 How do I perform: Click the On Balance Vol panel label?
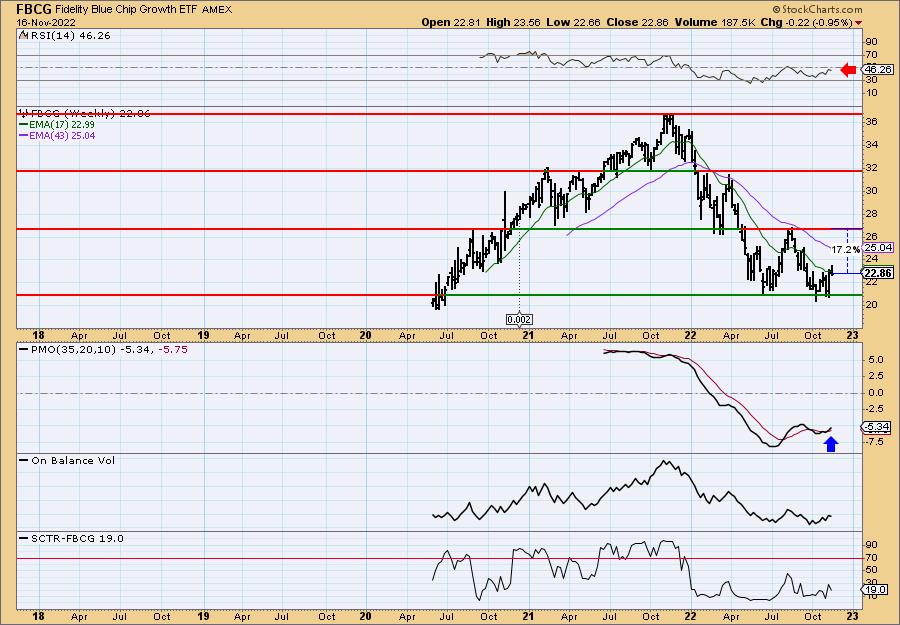pos(67,460)
